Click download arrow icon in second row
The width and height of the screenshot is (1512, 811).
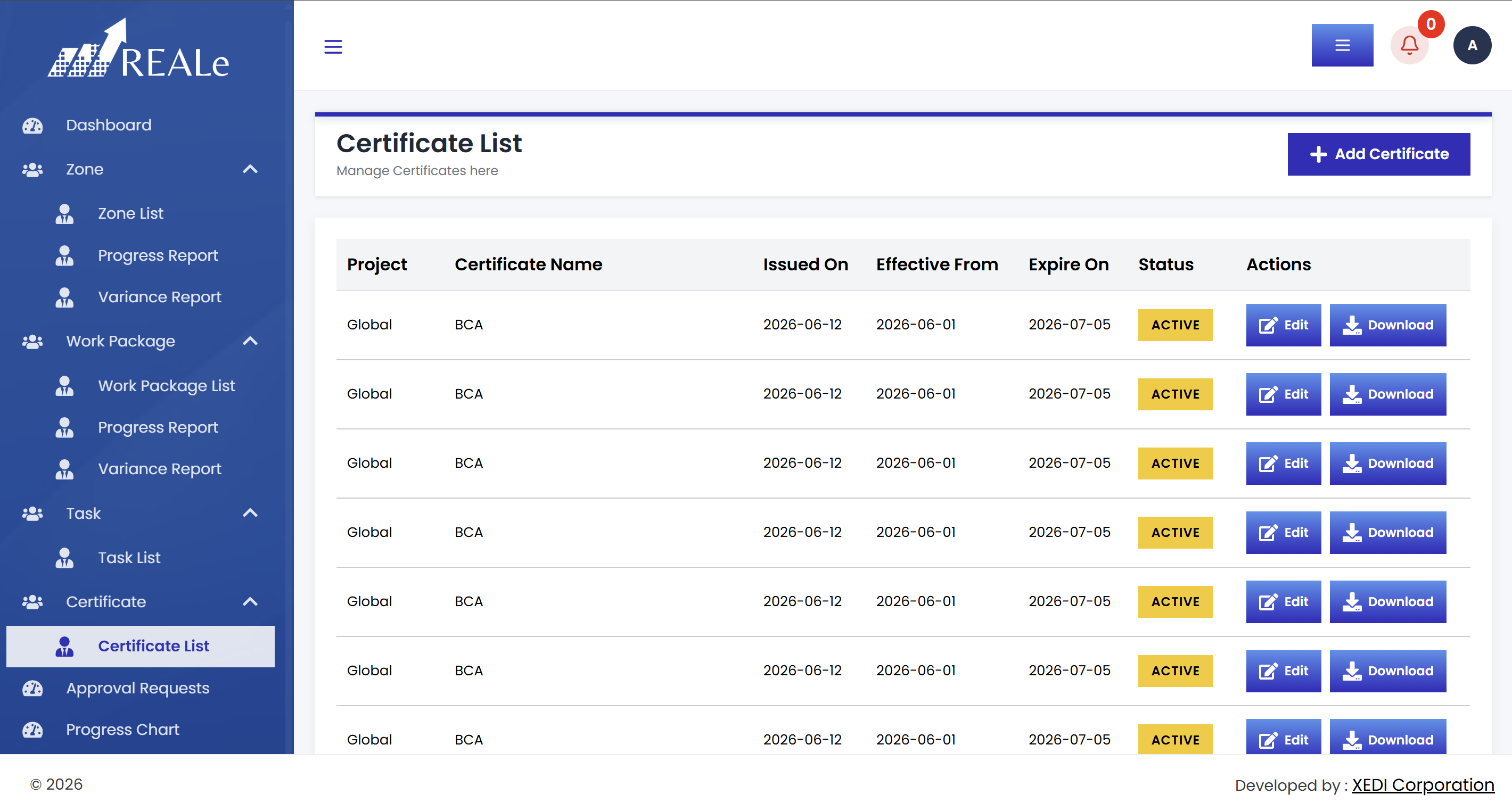point(1351,394)
